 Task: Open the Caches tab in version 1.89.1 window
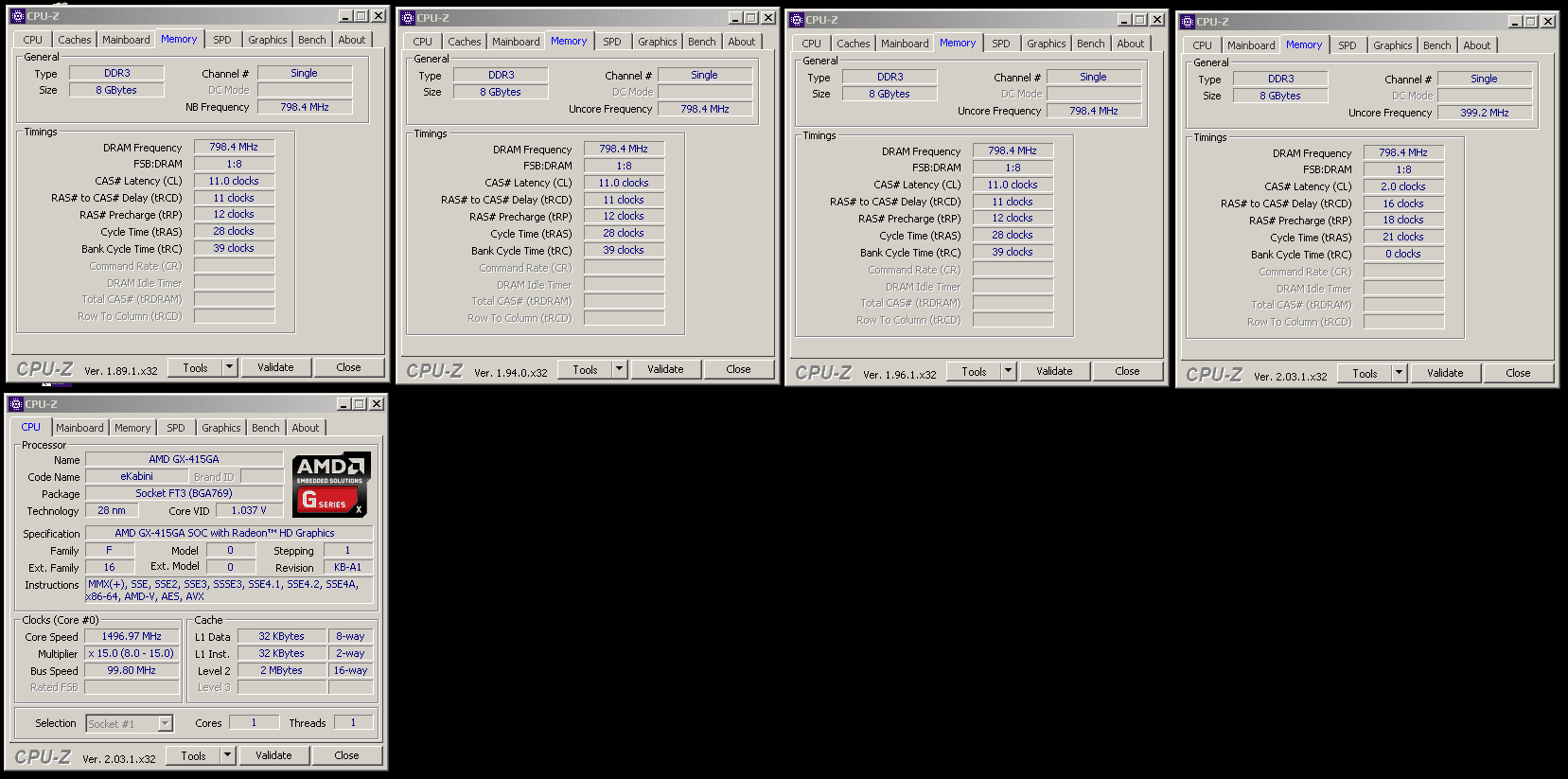pyautogui.click(x=75, y=40)
